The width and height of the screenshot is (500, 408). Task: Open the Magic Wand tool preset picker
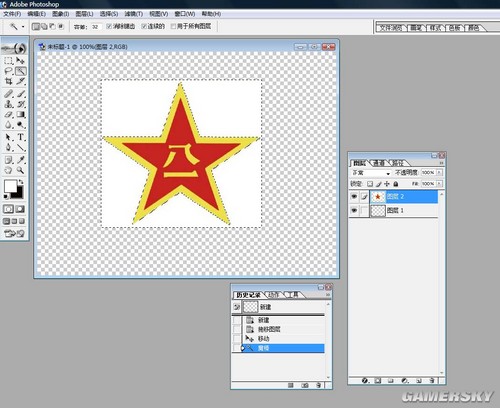[x=23, y=27]
